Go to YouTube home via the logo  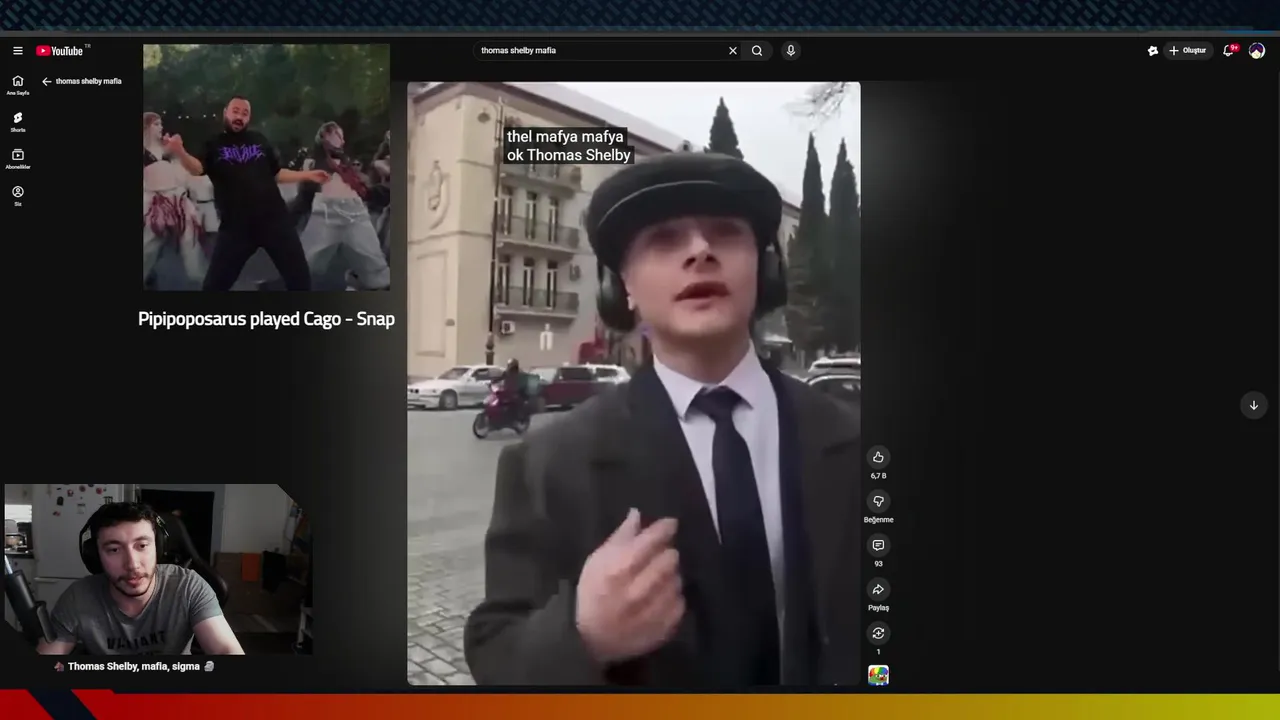(x=62, y=51)
